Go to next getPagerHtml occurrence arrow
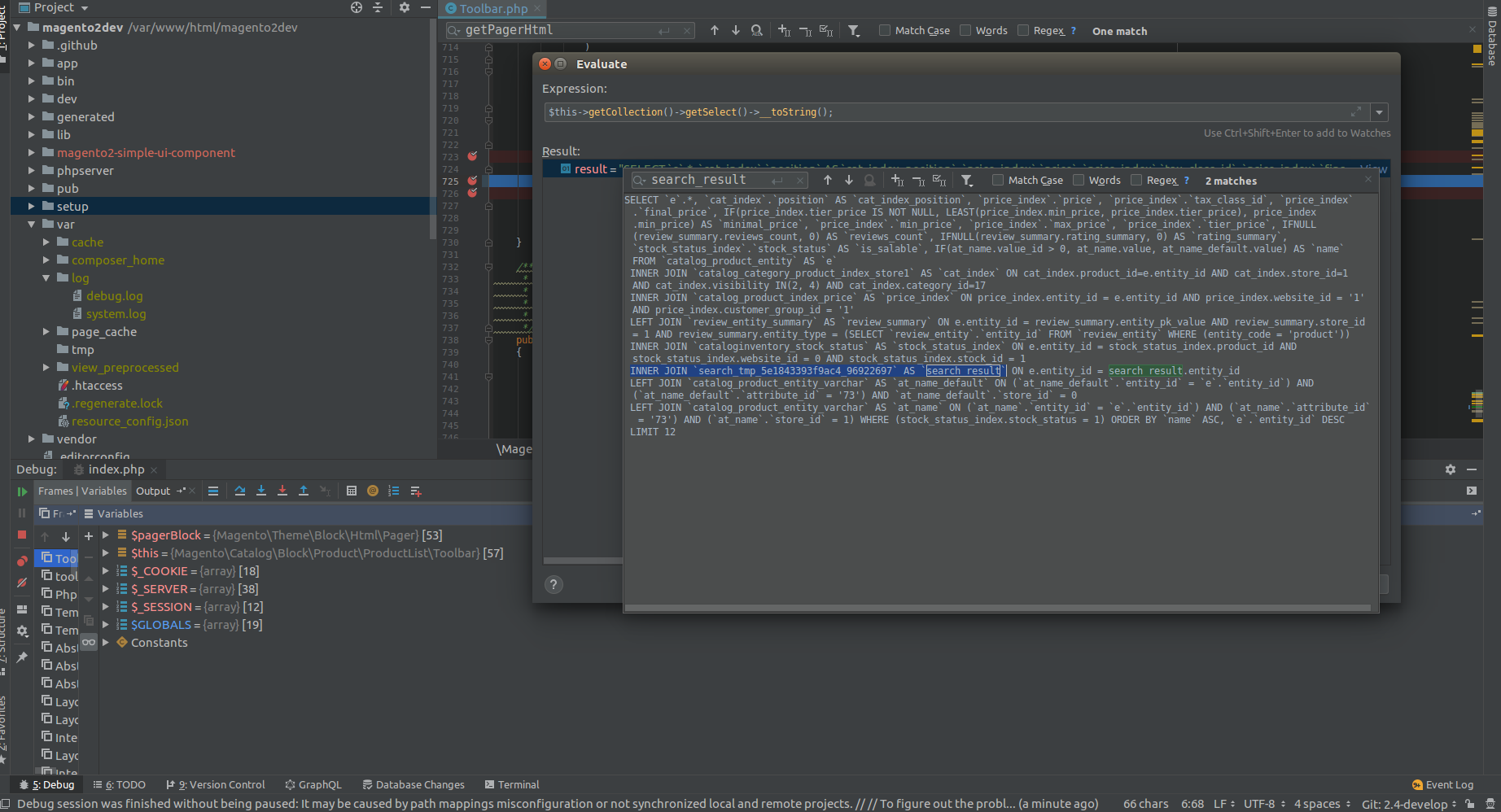The width and height of the screenshot is (1501, 812). pos(736,30)
